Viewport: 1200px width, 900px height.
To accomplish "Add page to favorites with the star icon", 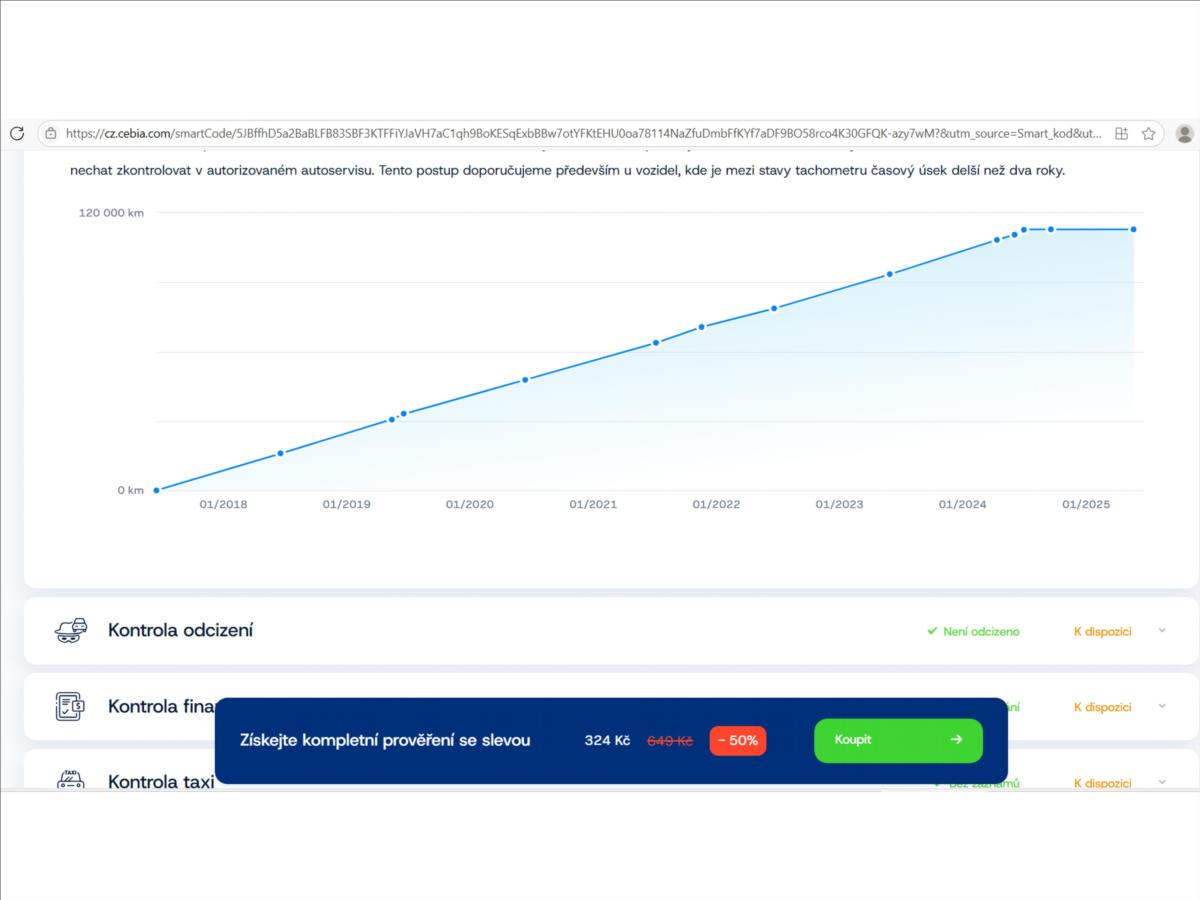I will (x=1148, y=133).
